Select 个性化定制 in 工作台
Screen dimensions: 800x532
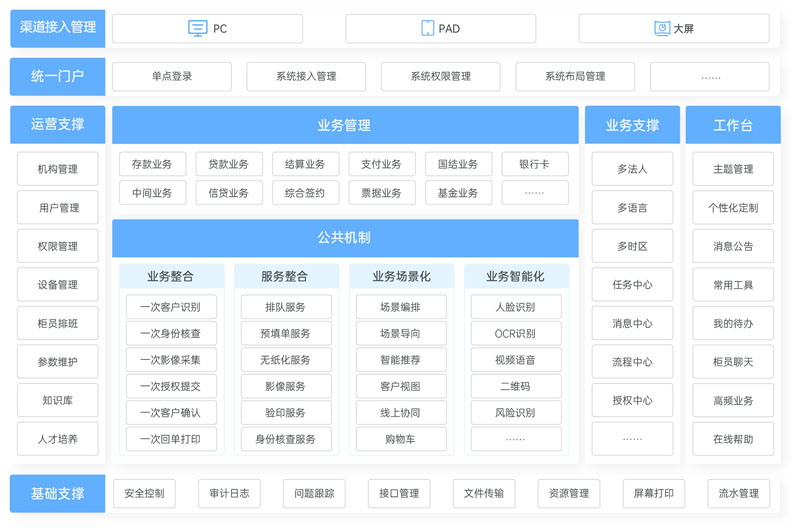pos(733,208)
